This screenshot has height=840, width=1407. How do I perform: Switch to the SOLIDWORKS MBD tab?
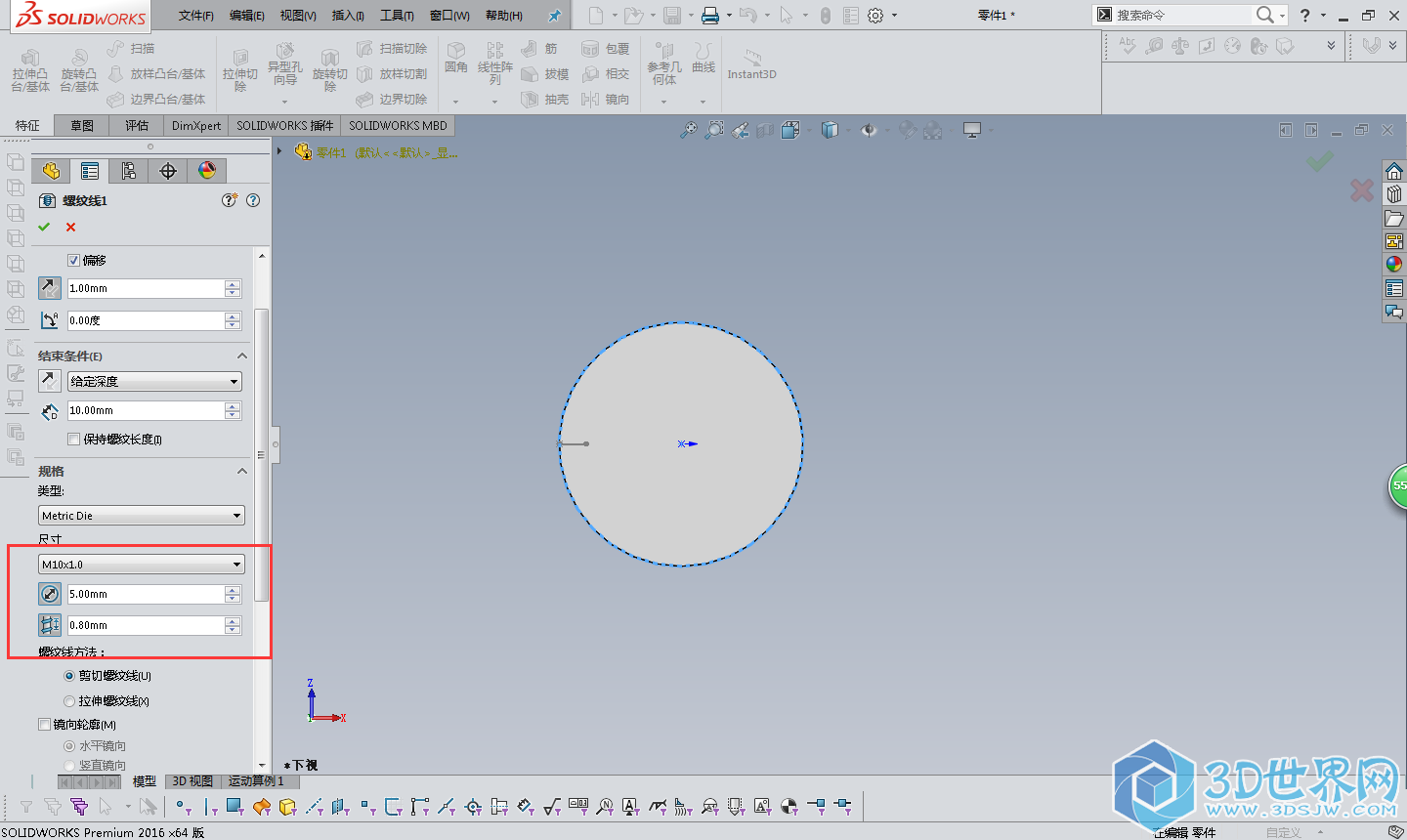coord(398,125)
